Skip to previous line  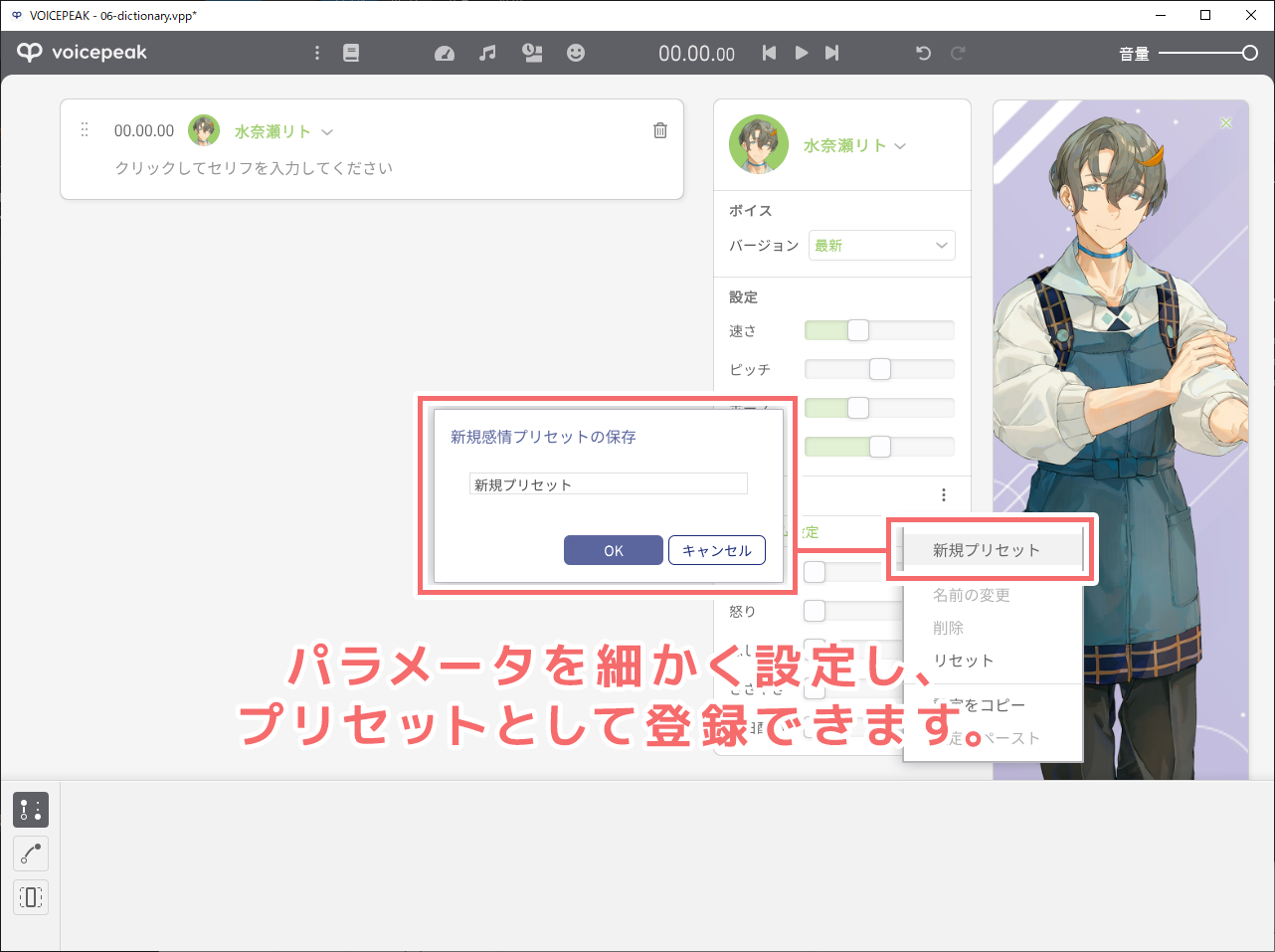(769, 53)
